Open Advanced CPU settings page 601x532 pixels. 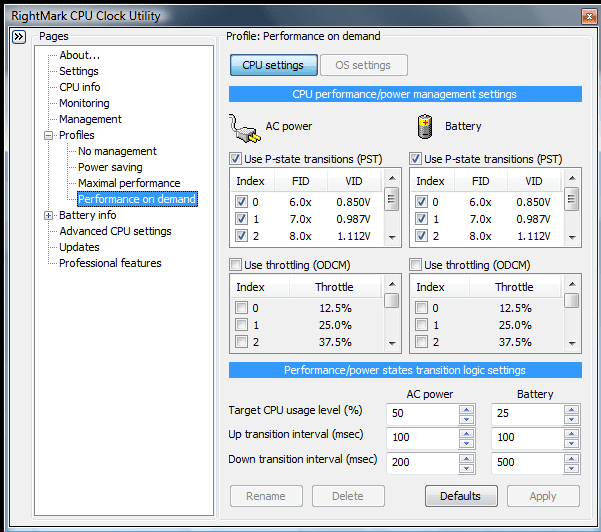(115, 232)
